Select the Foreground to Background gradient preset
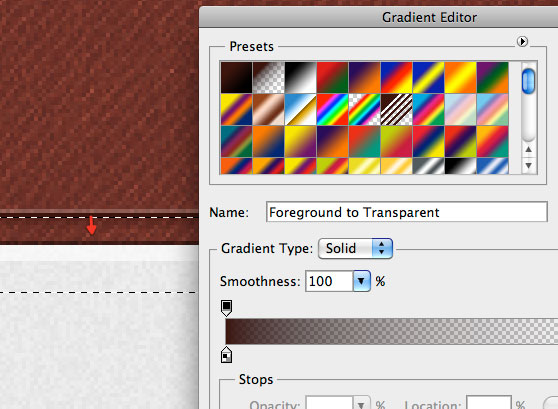The height and width of the screenshot is (409, 558). 236,78
